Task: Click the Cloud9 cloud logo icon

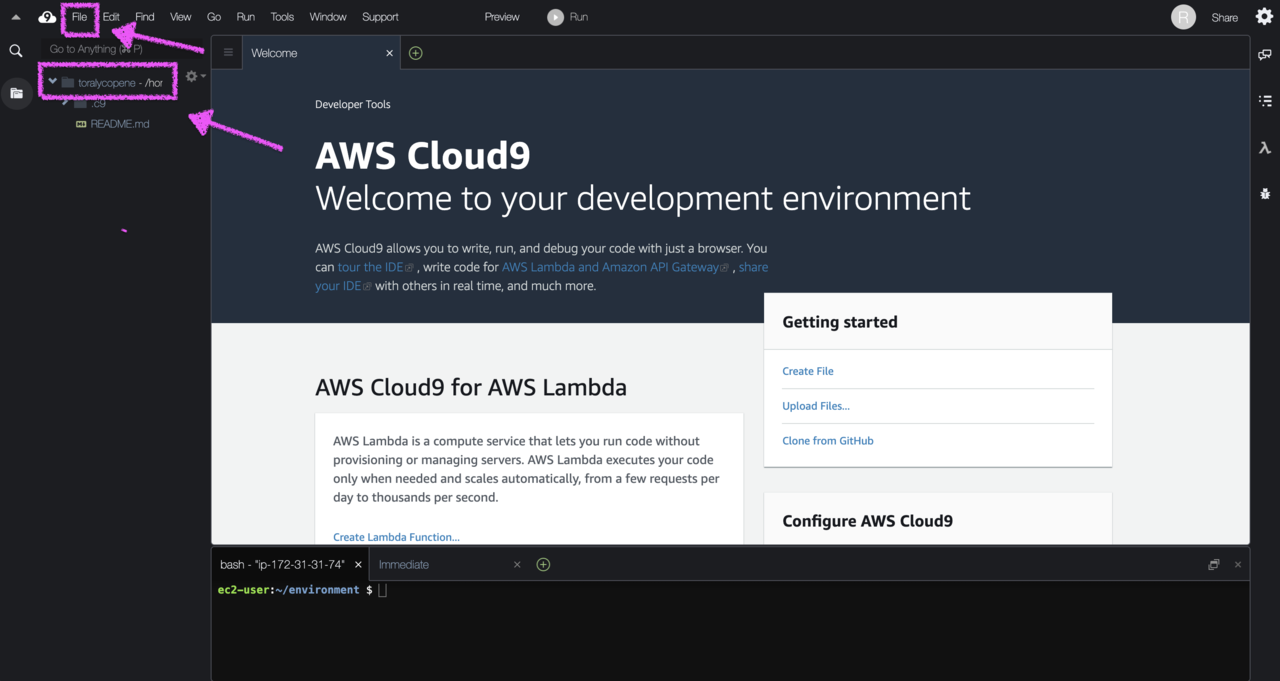Action: (47, 17)
